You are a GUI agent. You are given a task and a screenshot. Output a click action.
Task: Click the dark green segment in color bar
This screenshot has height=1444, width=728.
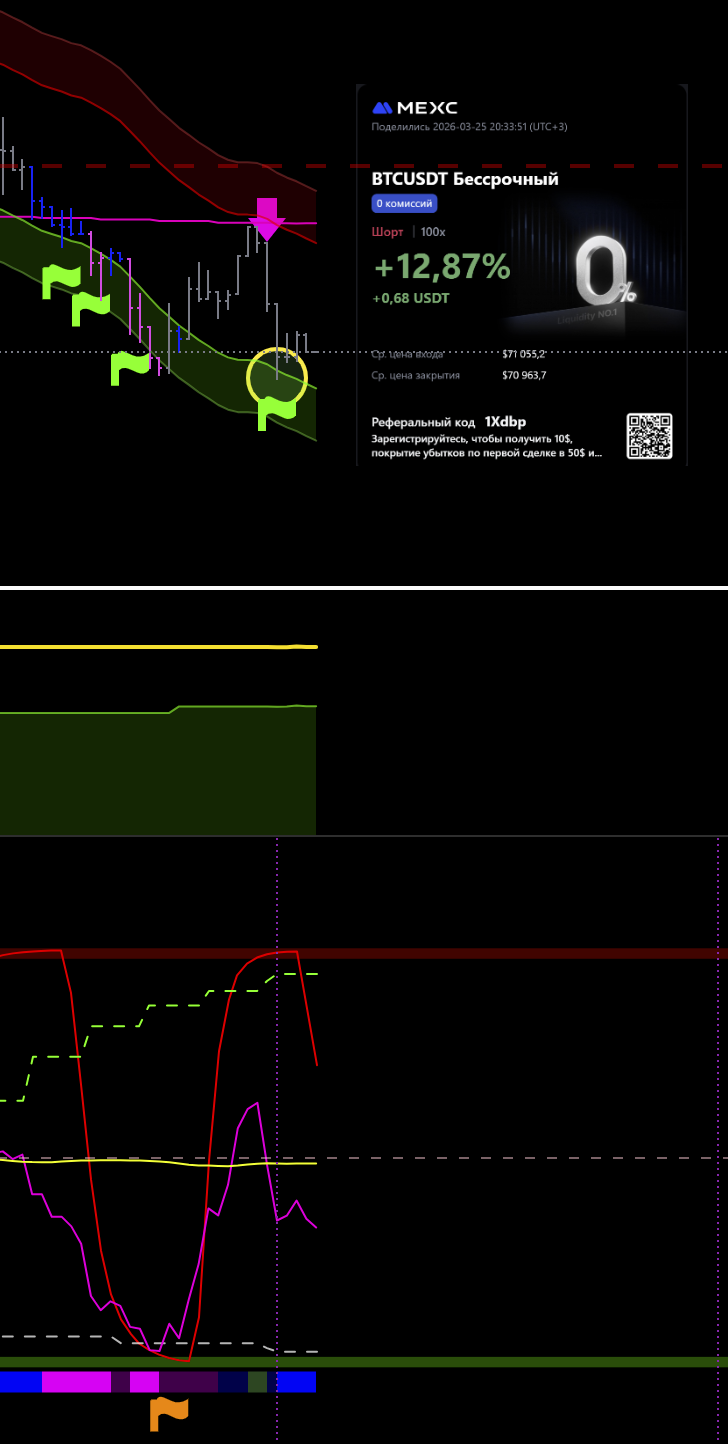(x=257, y=1382)
